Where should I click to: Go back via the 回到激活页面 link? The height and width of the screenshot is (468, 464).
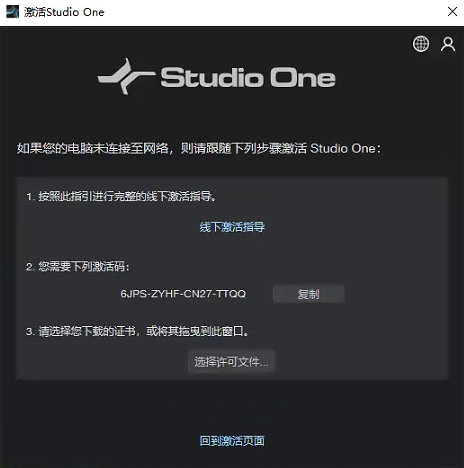[232, 441]
